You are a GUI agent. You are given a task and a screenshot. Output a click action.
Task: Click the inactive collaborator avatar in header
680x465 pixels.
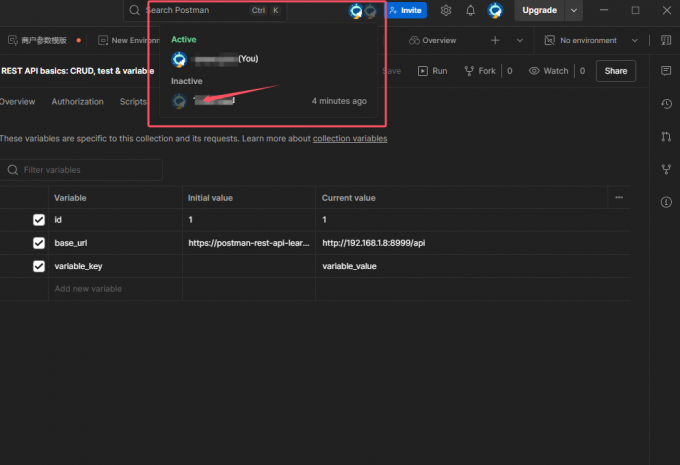coord(370,11)
